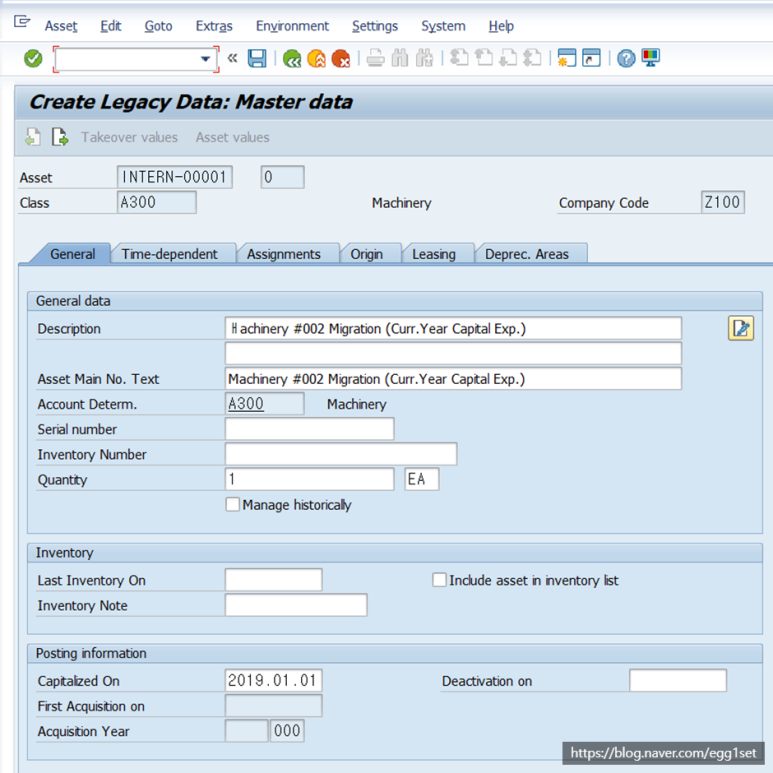Toggle the Manage historically checkbox
The image size is (773, 773).
point(232,504)
